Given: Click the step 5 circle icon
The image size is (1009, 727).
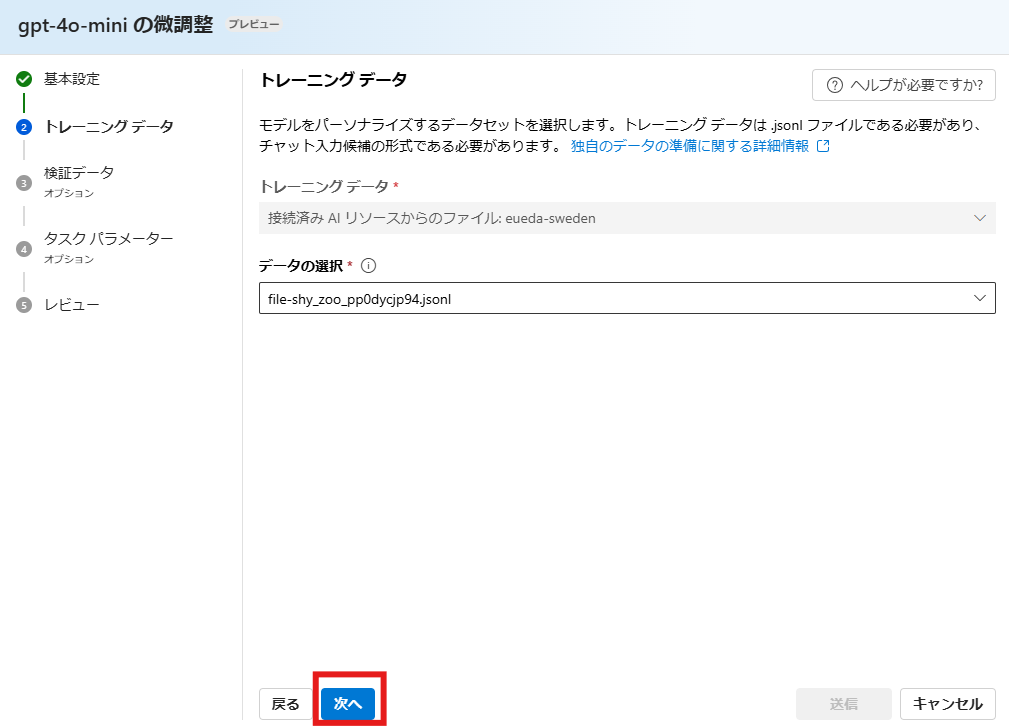Looking at the screenshot, I should (24, 305).
